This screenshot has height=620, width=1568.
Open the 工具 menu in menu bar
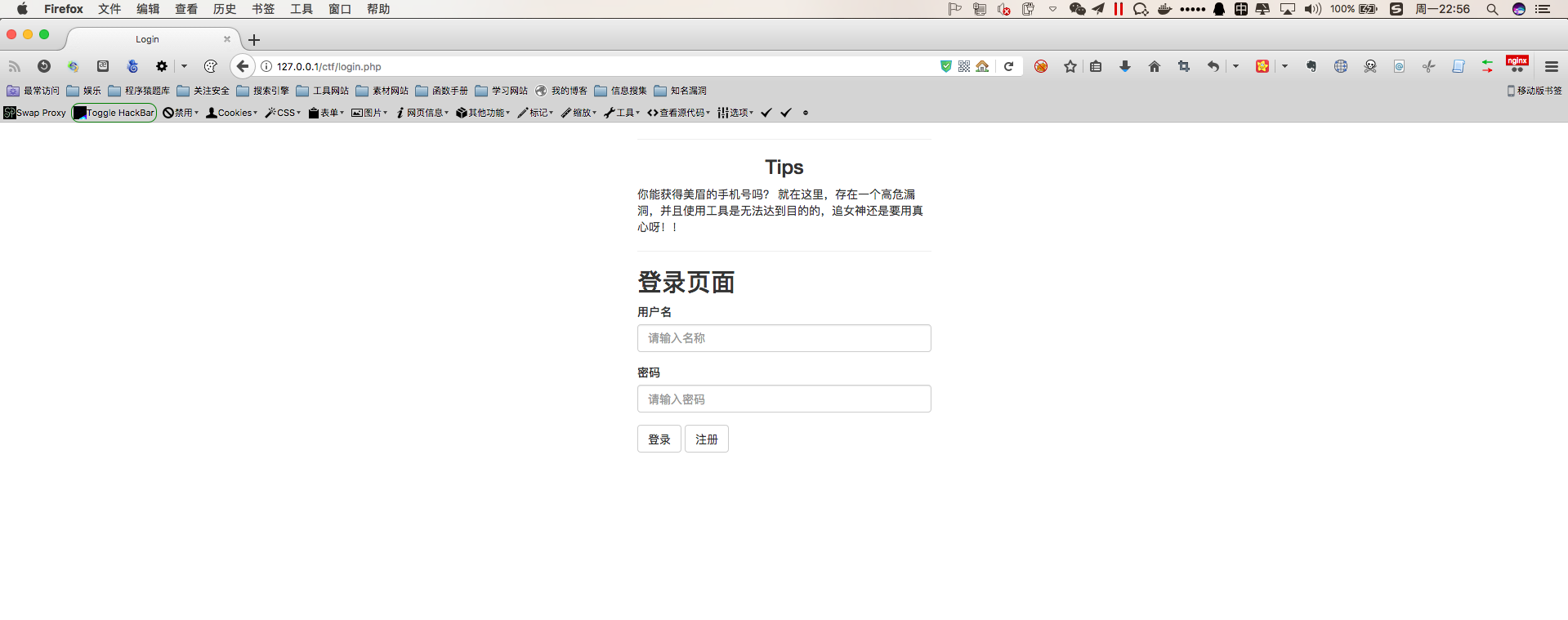pos(302,9)
